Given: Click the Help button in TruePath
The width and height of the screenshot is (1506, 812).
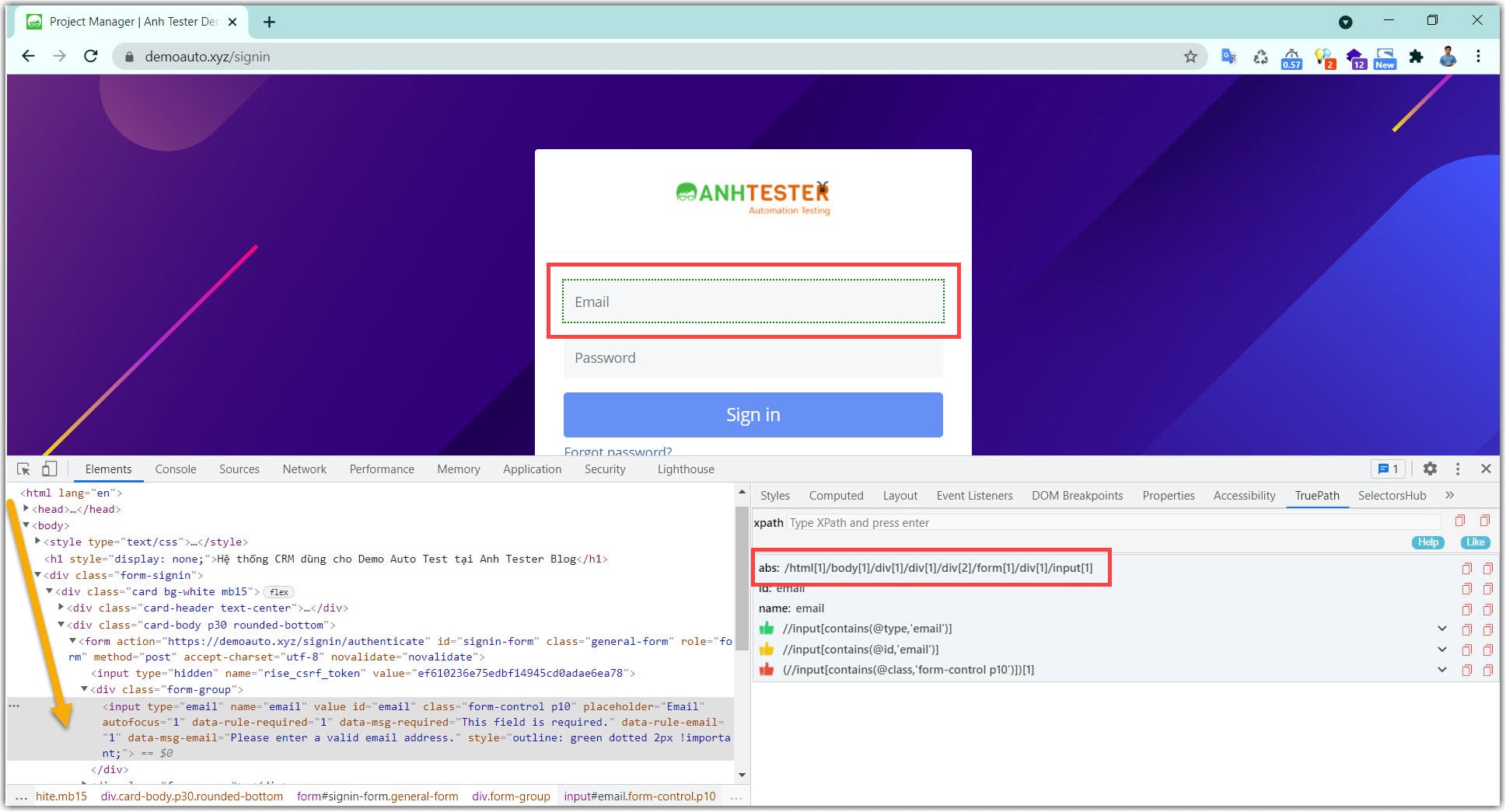Looking at the screenshot, I should point(1427,542).
